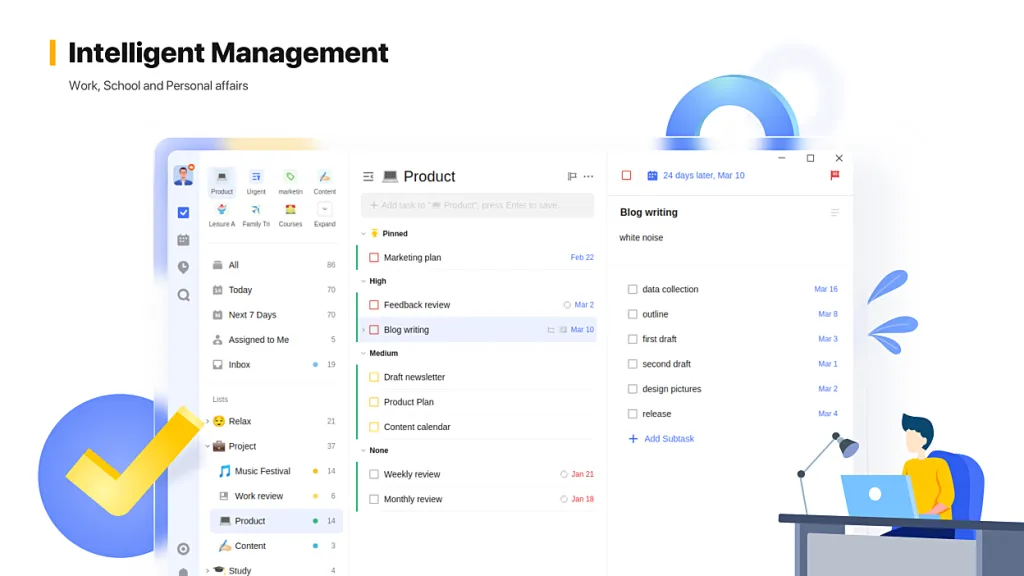Expand the Relax list folder

[207, 422]
